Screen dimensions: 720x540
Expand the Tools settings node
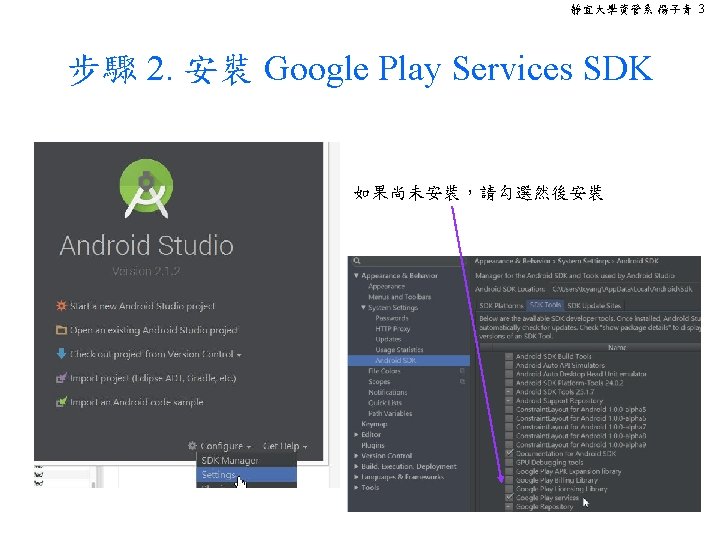356,487
